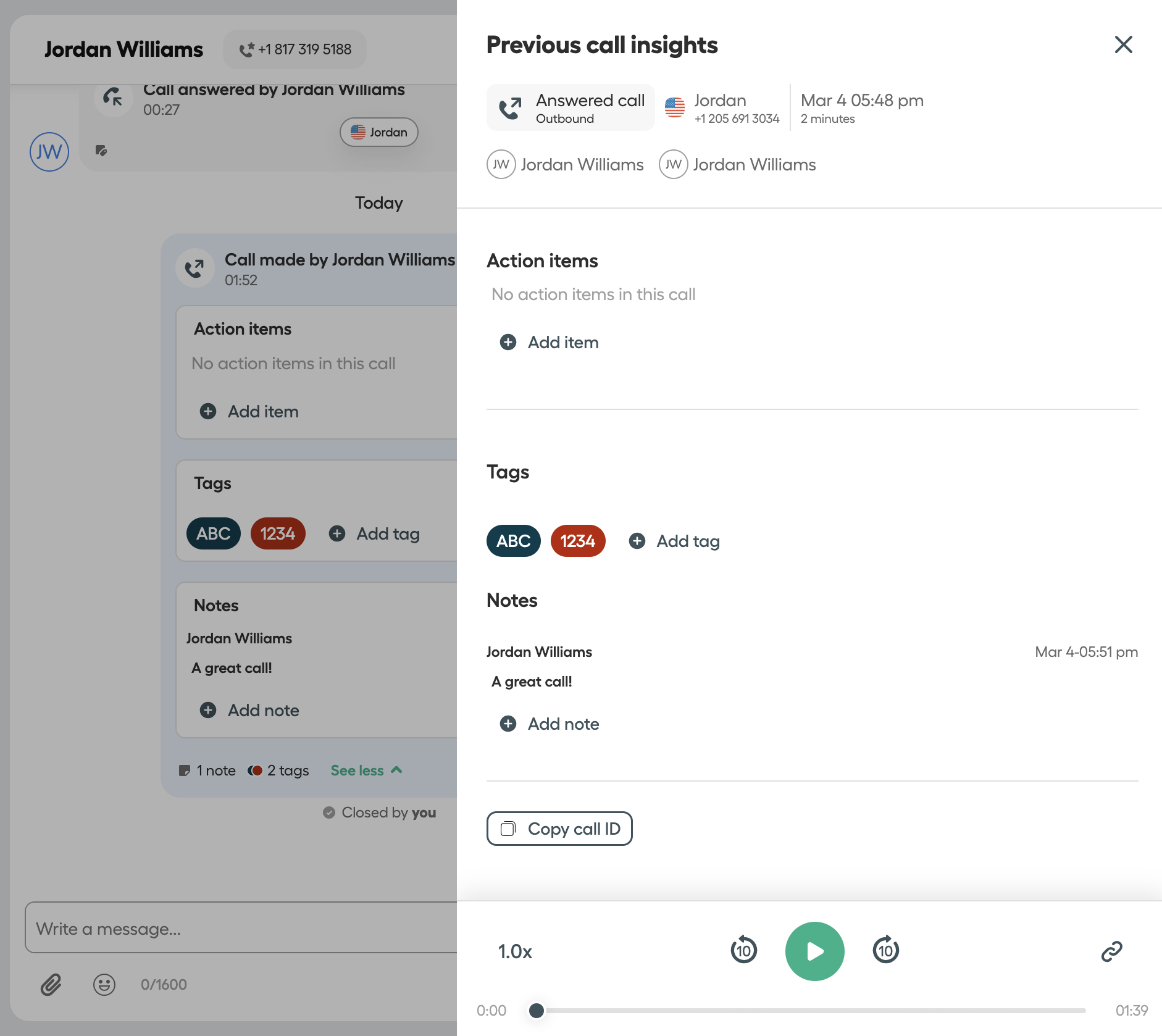Add item under Action items in panel
Viewport: 1162px width, 1036px height.
550,342
